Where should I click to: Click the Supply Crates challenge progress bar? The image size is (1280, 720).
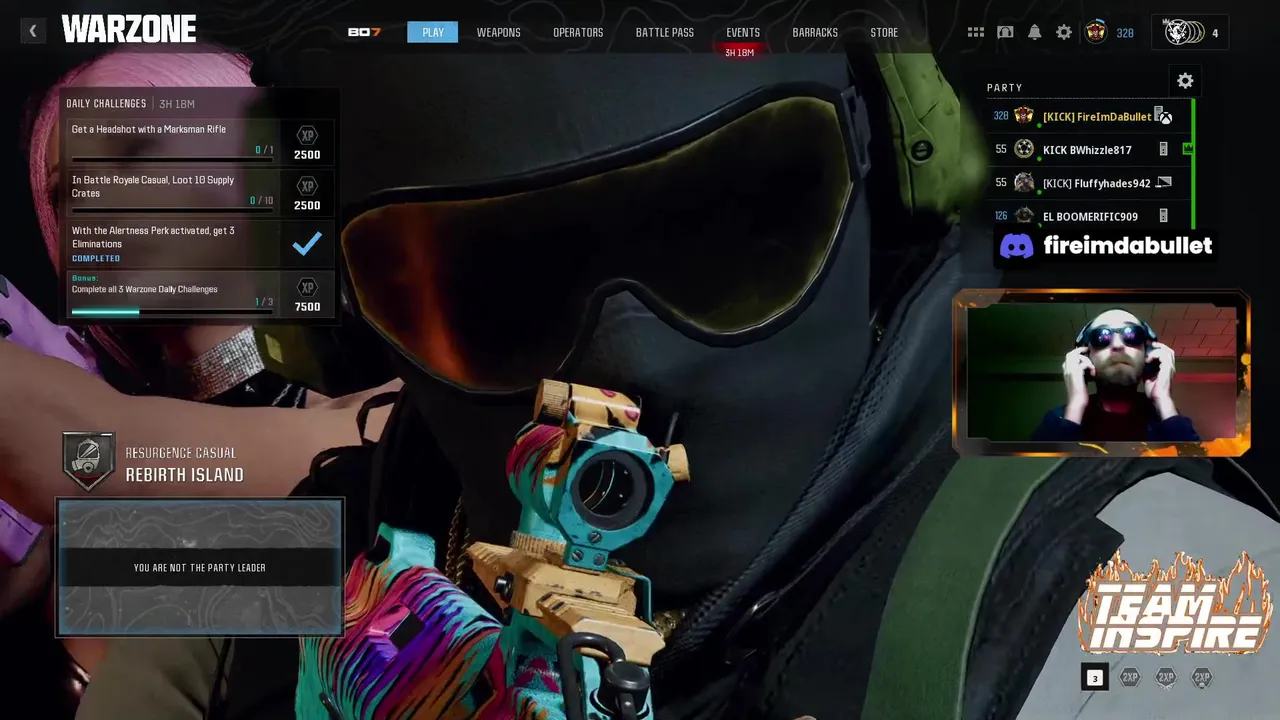pos(172,210)
